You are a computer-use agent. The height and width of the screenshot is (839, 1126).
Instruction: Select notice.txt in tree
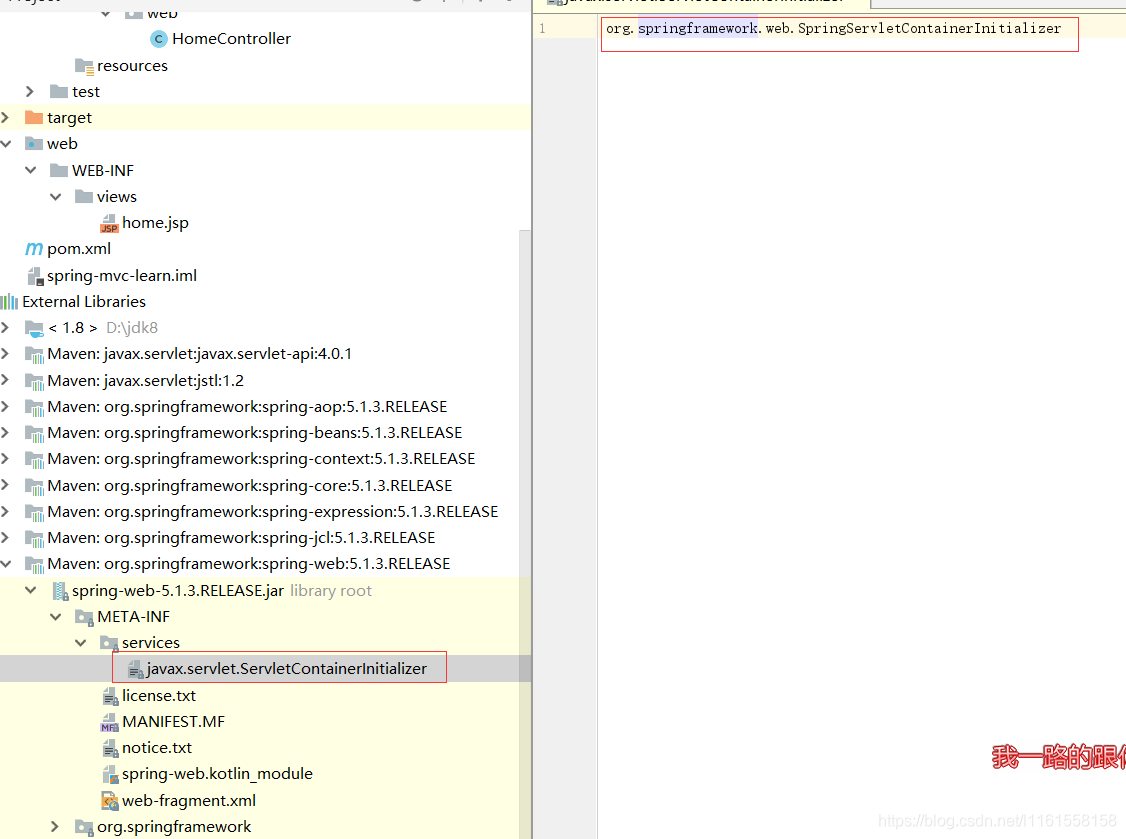click(157, 748)
